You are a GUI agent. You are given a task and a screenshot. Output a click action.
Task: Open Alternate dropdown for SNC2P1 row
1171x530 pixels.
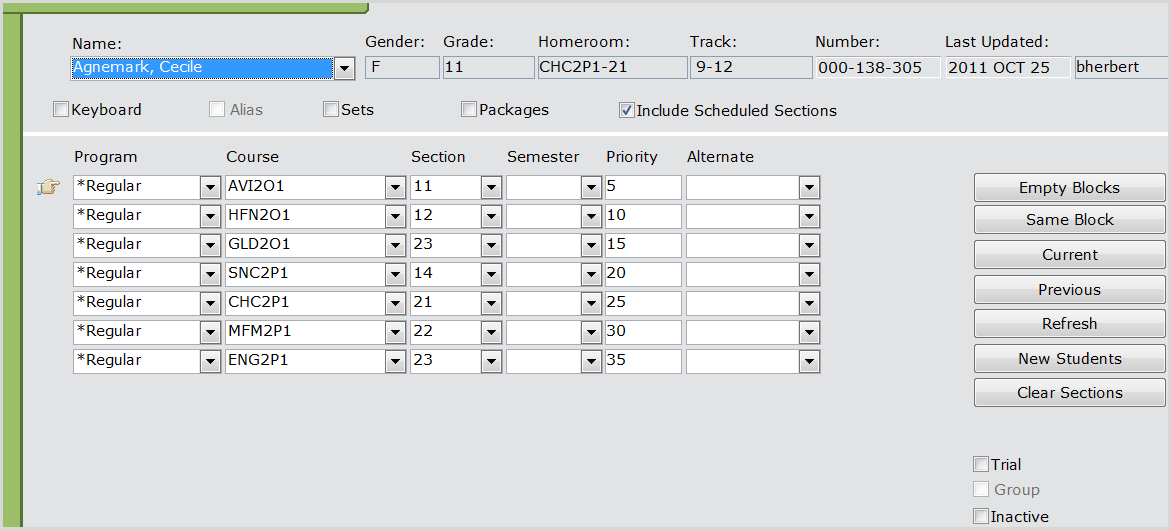coord(809,275)
